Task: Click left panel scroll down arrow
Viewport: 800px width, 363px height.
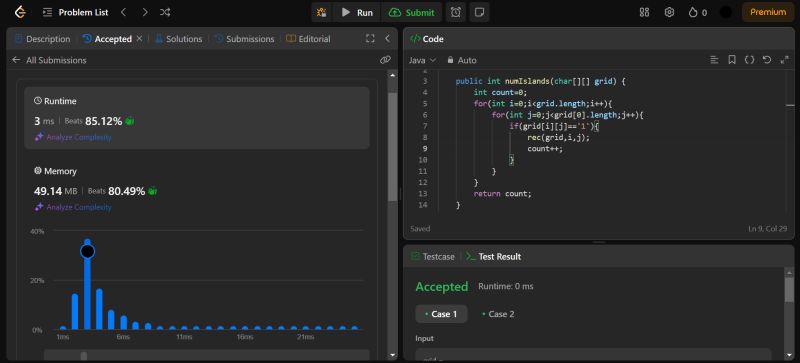Action: (x=392, y=355)
